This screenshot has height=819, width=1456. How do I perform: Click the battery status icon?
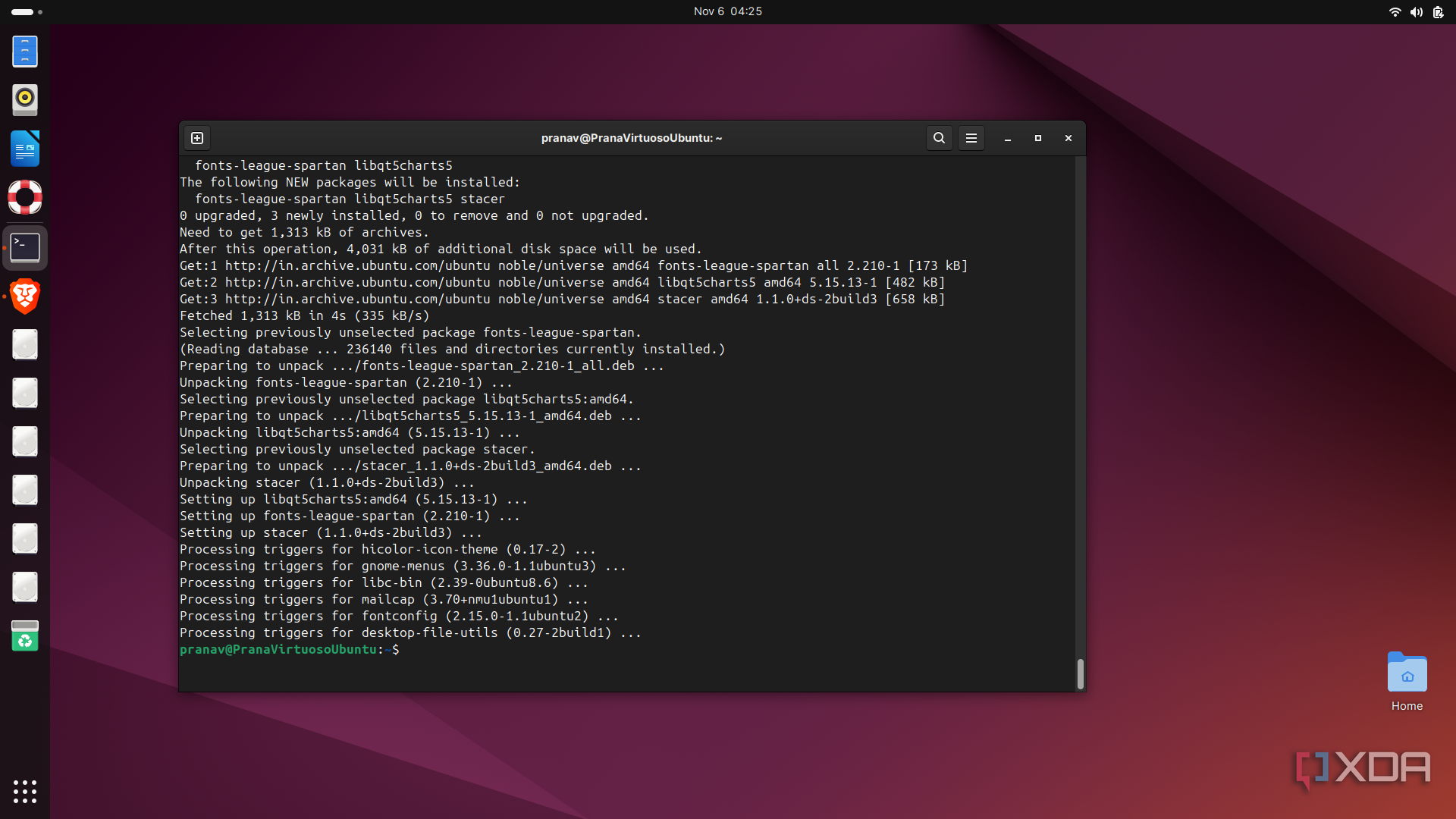pos(1438,11)
